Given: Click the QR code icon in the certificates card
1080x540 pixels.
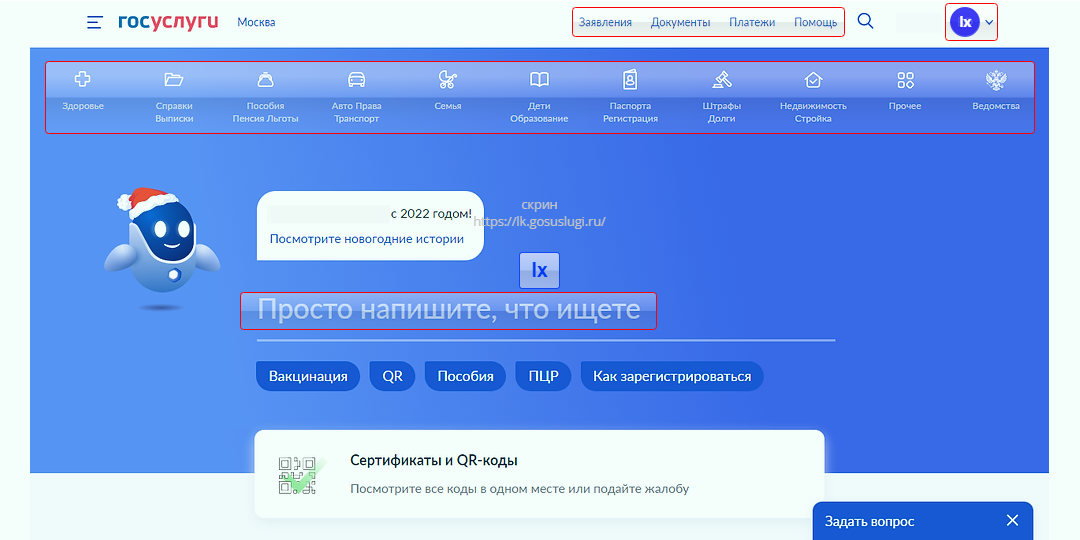Looking at the screenshot, I should [x=298, y=475].
